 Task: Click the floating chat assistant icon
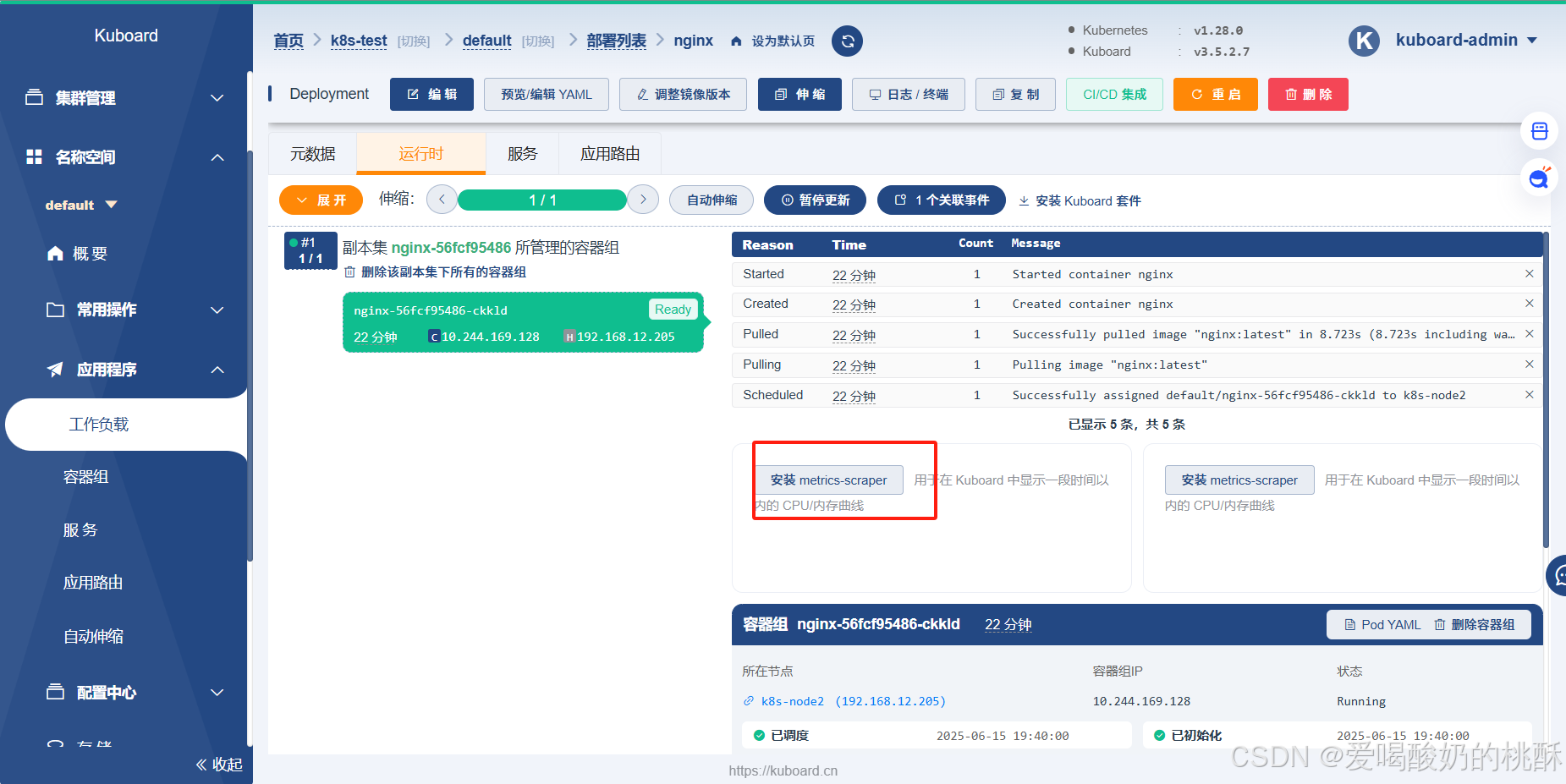(1539, 178)
